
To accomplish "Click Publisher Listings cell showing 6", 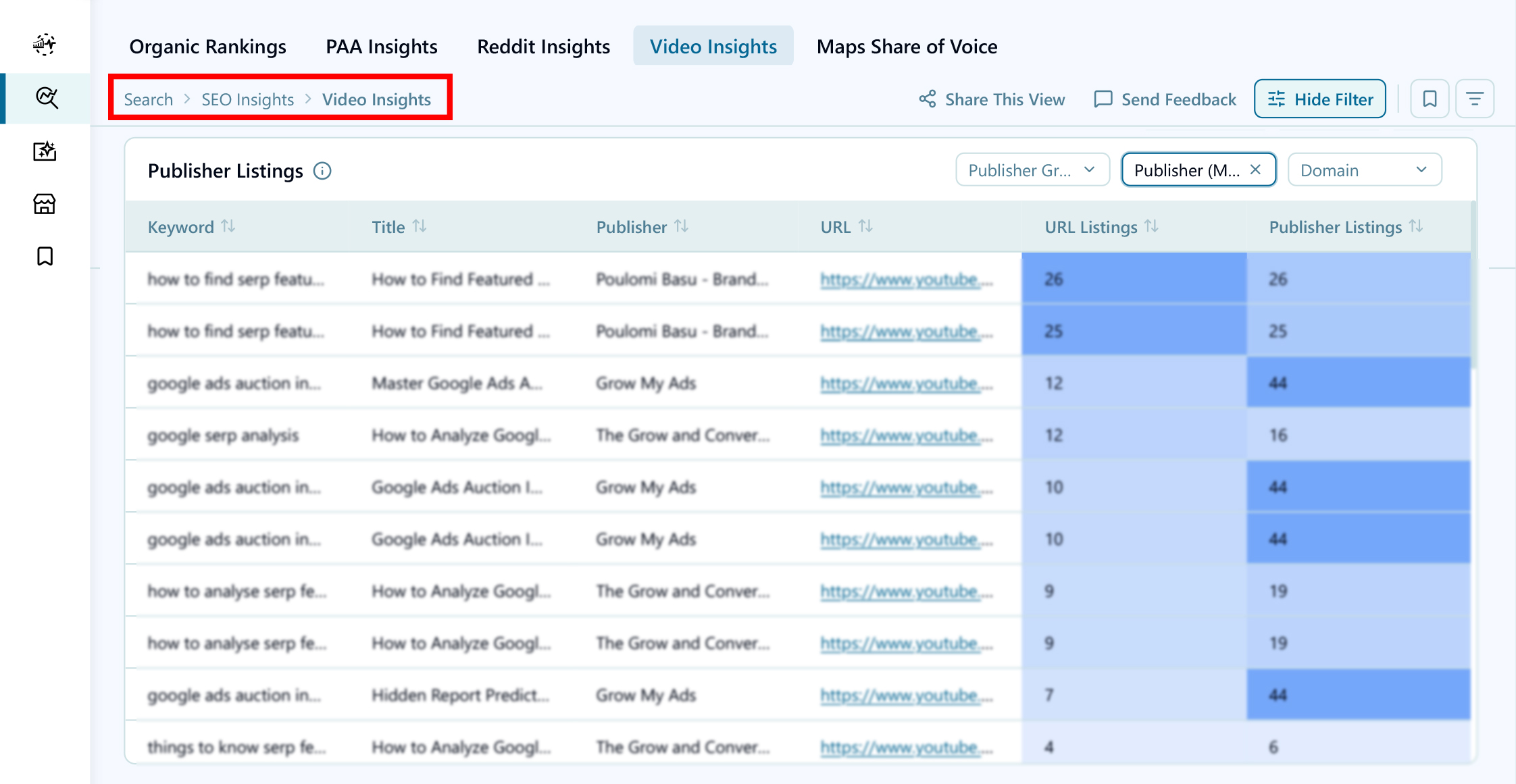I will tap(1359, 743).
